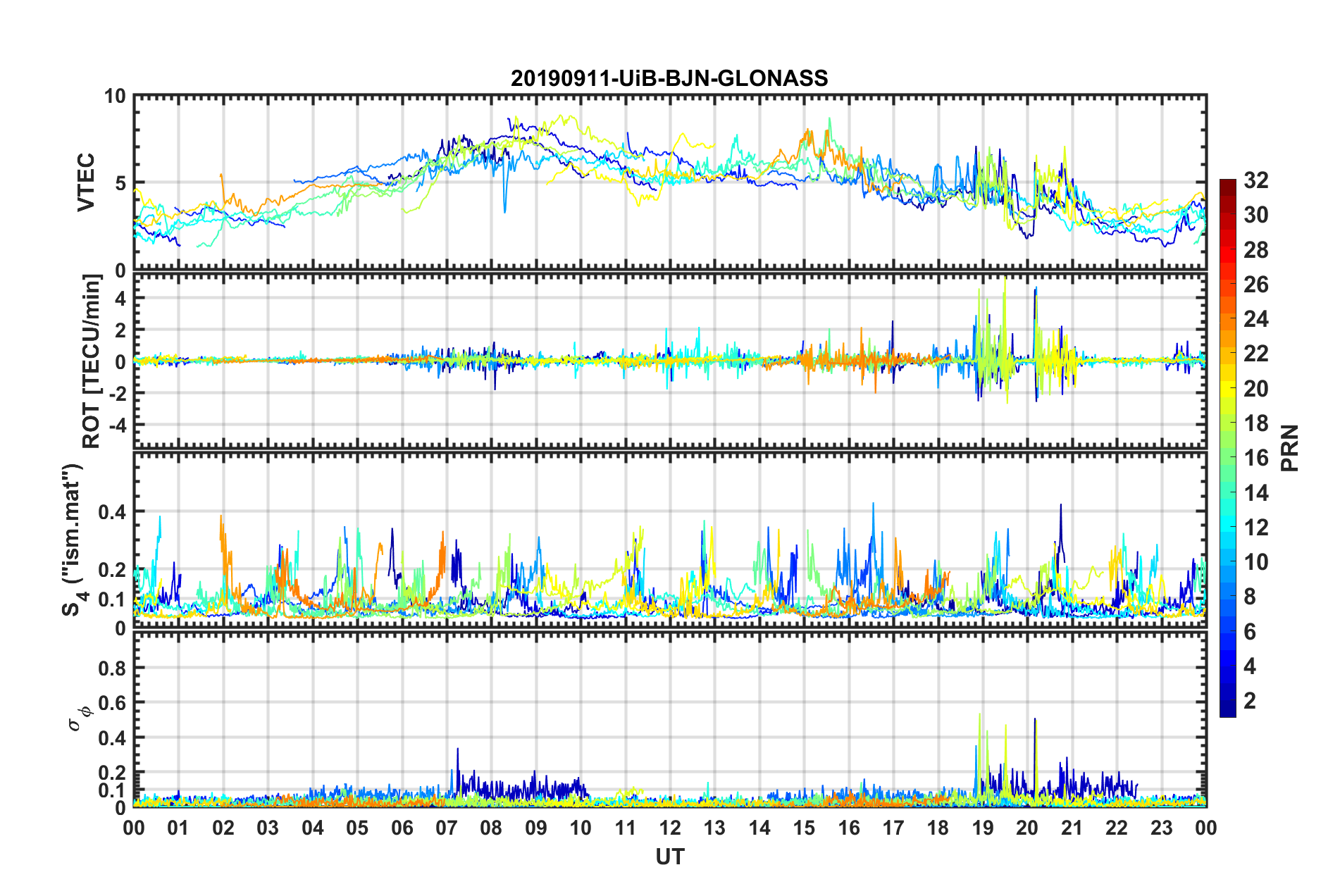Click inside the sigma-phi plot panel
Screen dimensions: 1340x896
coord(670,719)
